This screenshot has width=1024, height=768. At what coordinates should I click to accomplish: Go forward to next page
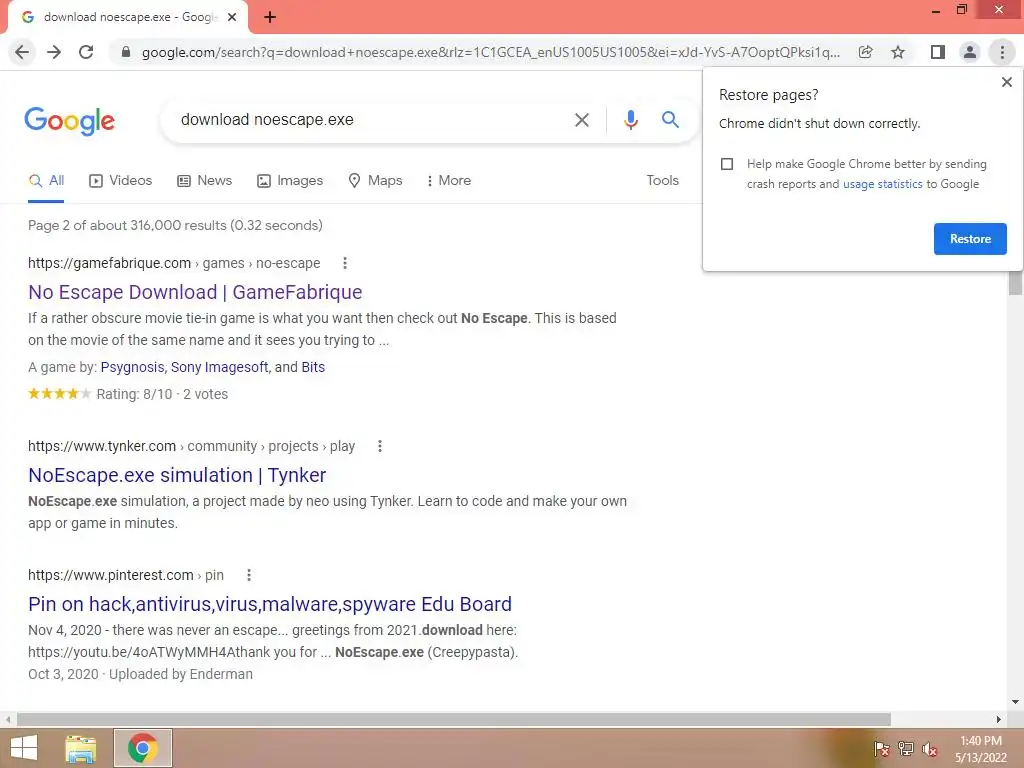[x=54, y=52]
